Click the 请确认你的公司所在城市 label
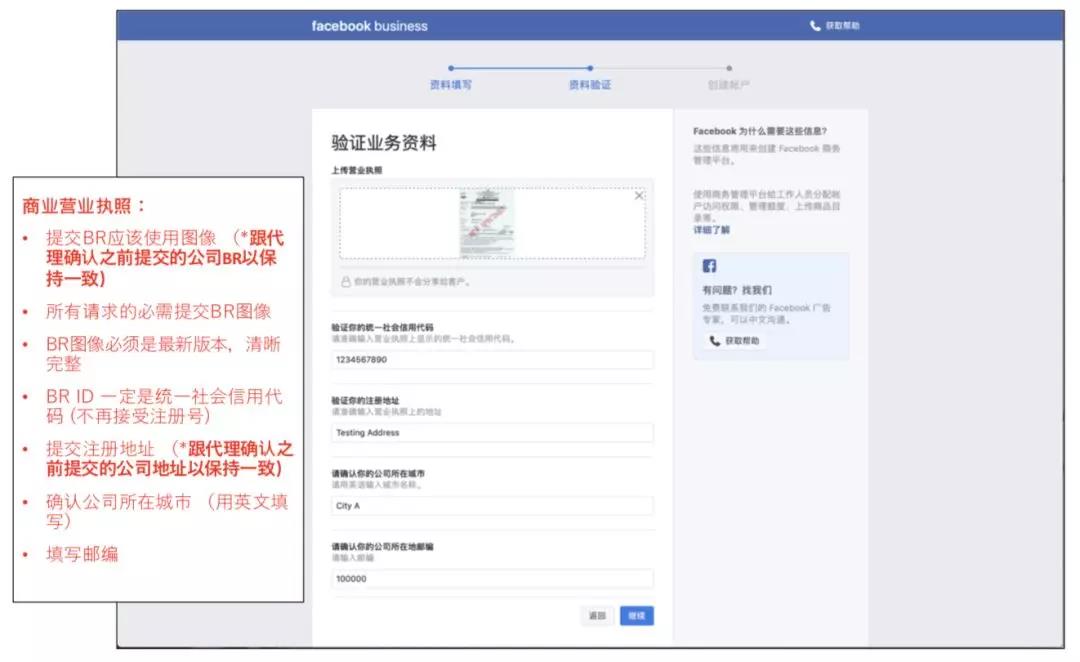This screenshot has height=662, width=1080. pyautogui.click(x=378, y=473)
